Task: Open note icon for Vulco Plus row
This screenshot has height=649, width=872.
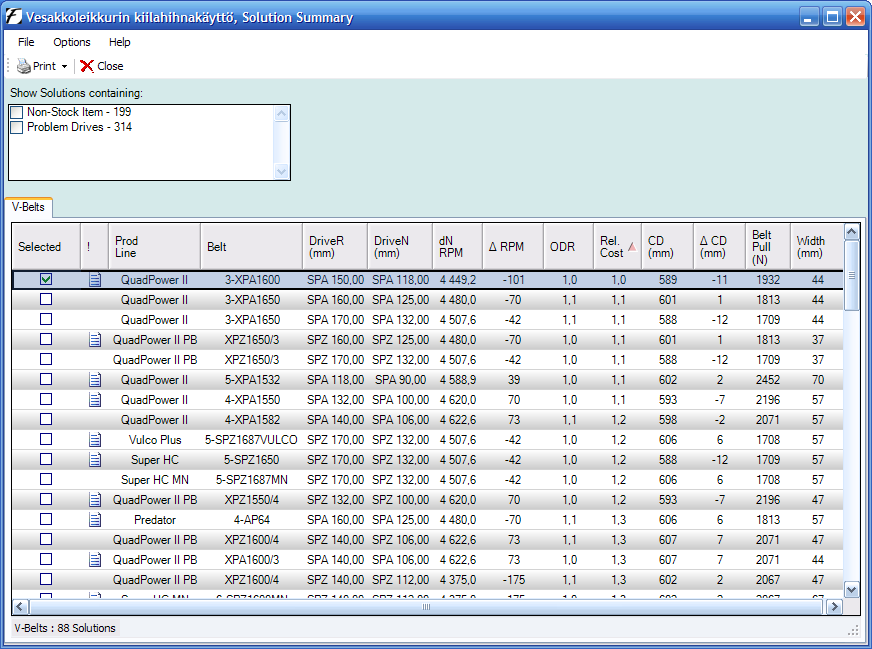Action: pyautogui.click(x=95, y=440)
